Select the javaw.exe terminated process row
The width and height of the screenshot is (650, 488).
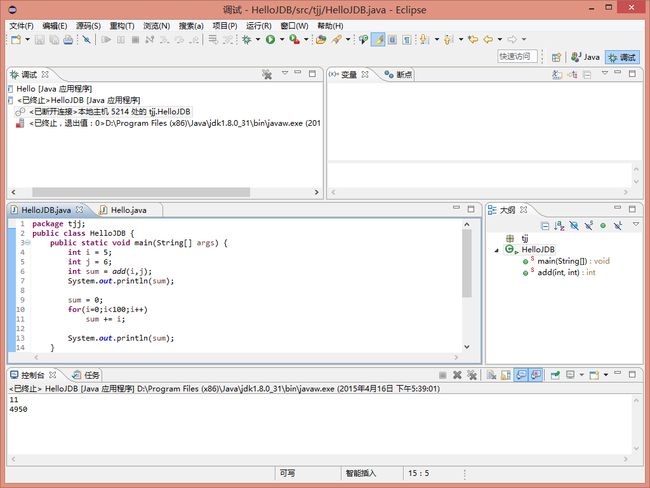168,124
